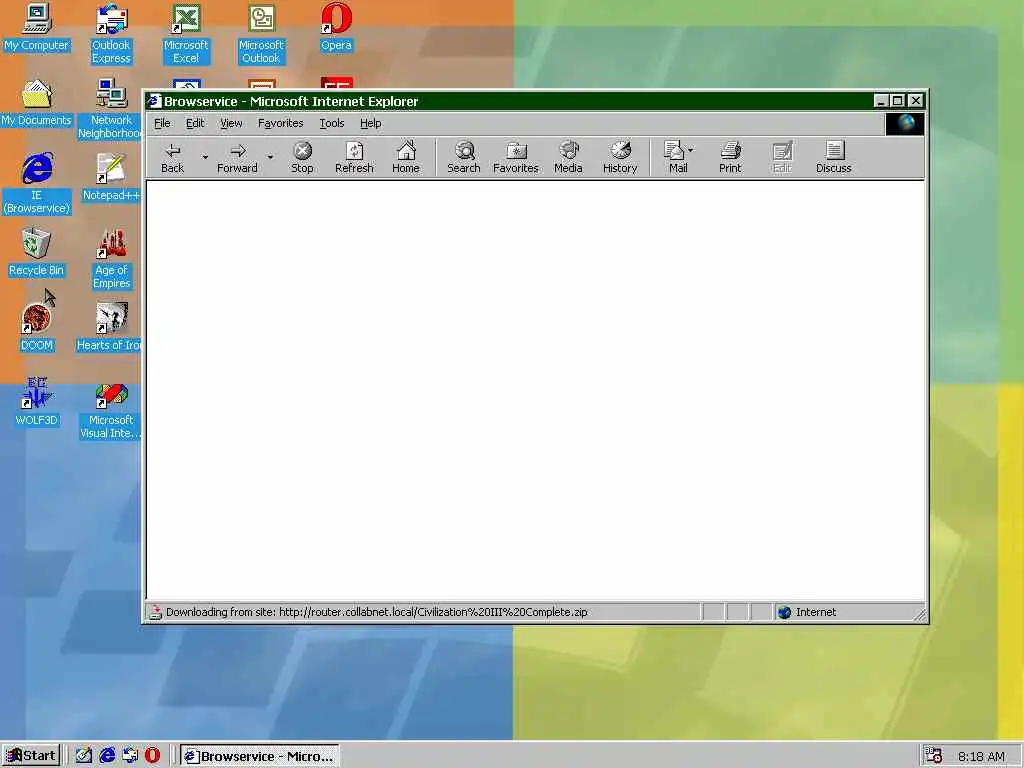1024x768 pixels.
Task: Click the Internet security zone indicator
Action: pos(807,613)
